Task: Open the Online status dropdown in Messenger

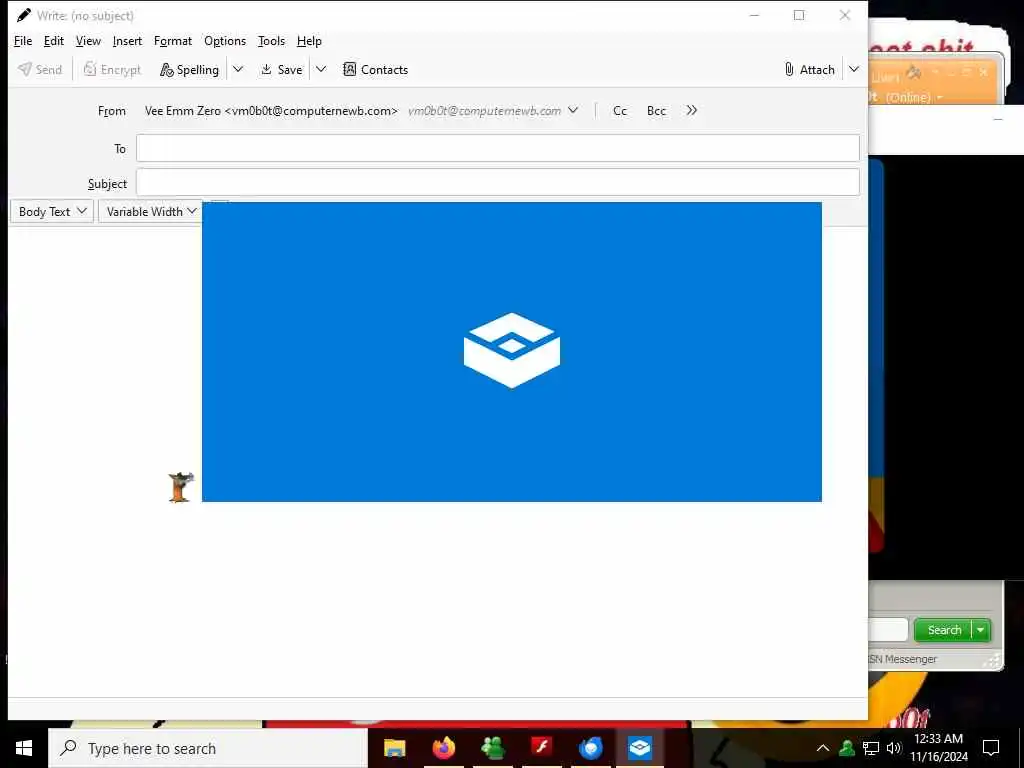Action: pos(914,97)
